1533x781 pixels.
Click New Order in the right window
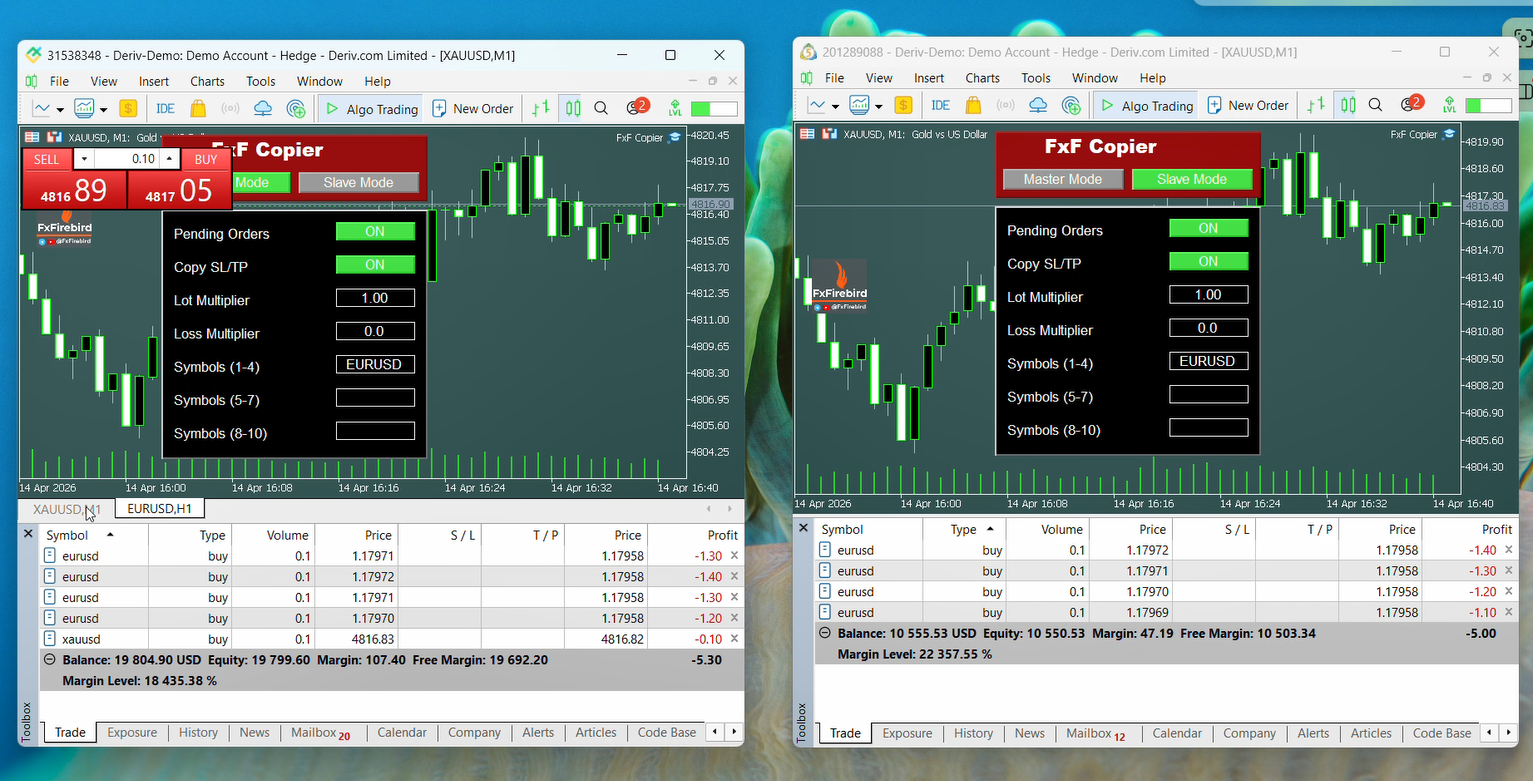pyautogui.click(x=1248, y=105)
